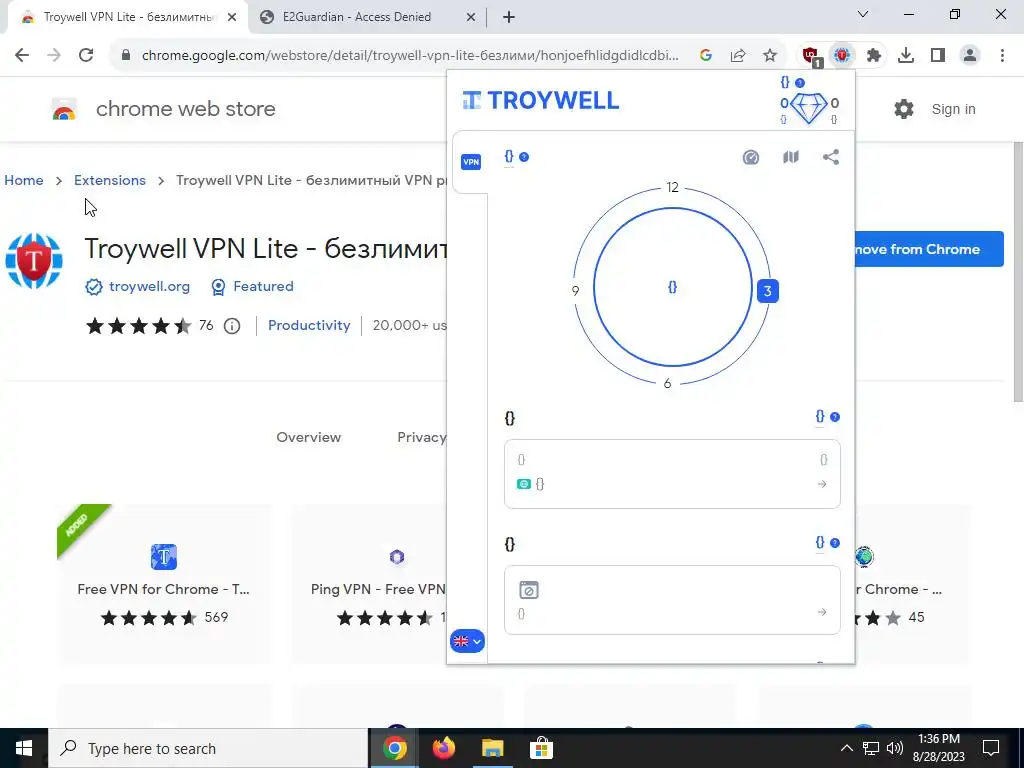Click the blocked window icon in lower card

[x=528, y=590]
